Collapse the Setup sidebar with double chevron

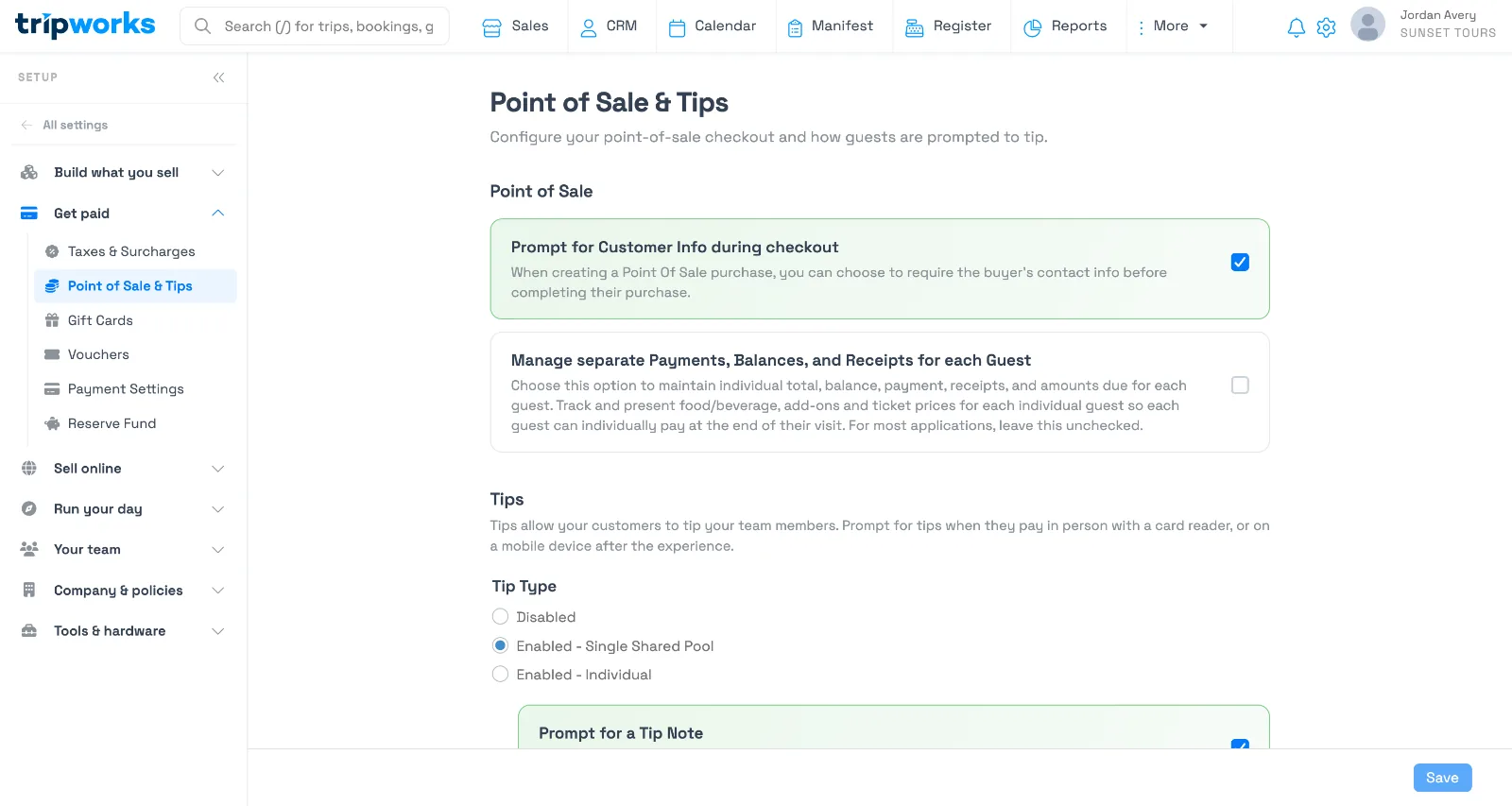(218, 77)
